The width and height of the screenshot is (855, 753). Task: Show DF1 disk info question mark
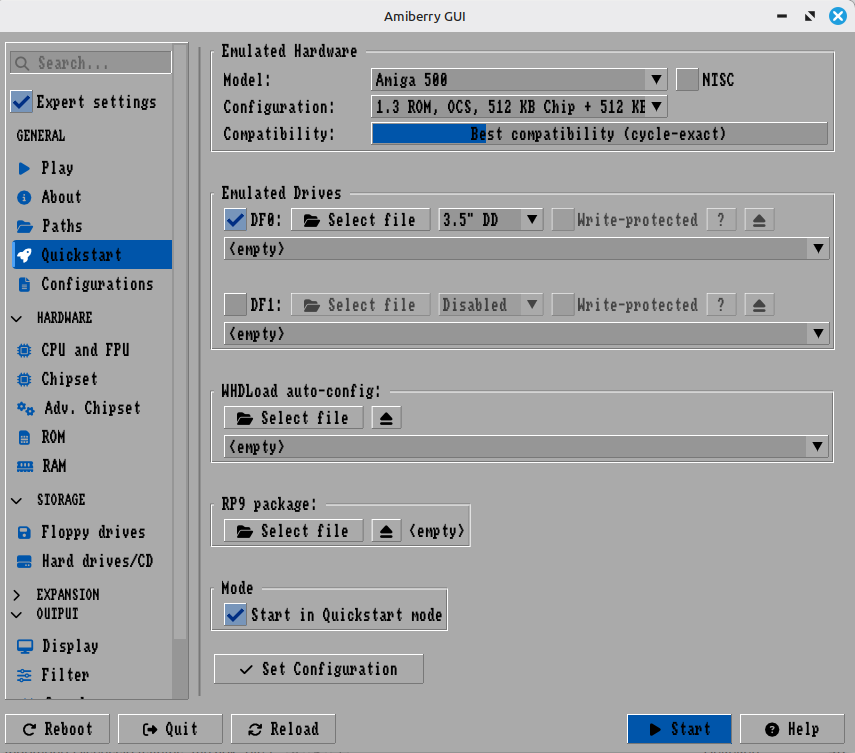pyautogui.click(x=721, y=305)
